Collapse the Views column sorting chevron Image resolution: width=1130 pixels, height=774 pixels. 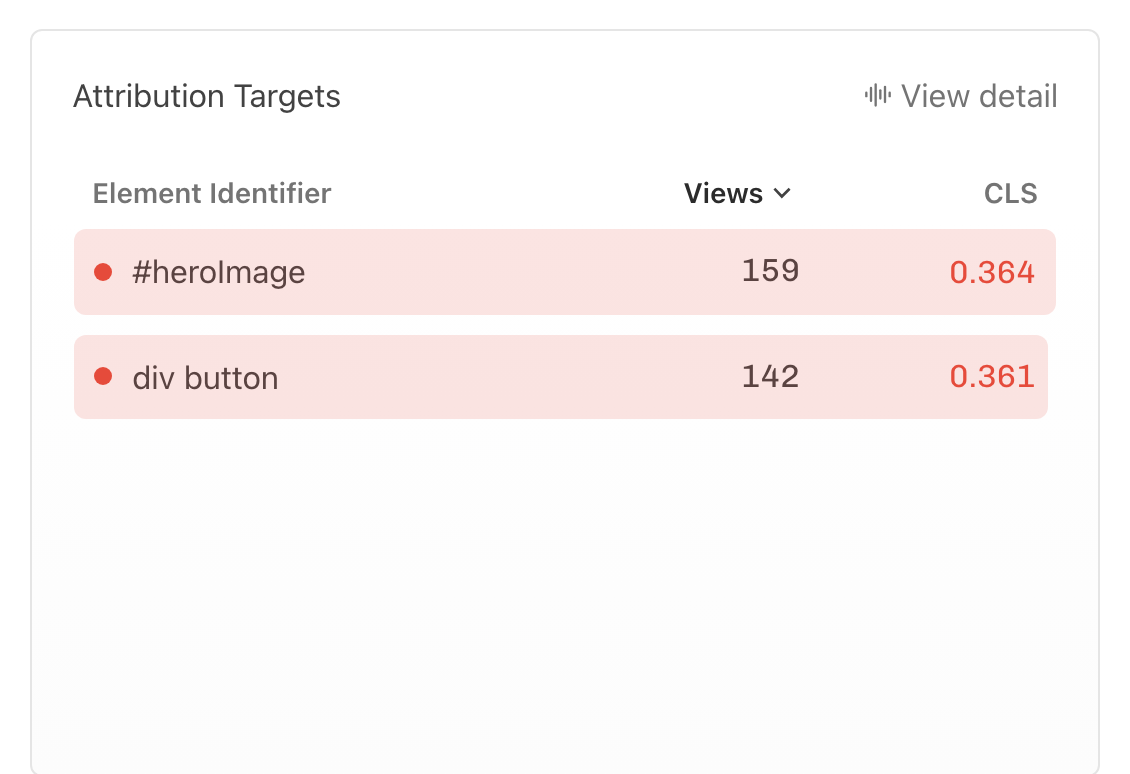[783, 193]
